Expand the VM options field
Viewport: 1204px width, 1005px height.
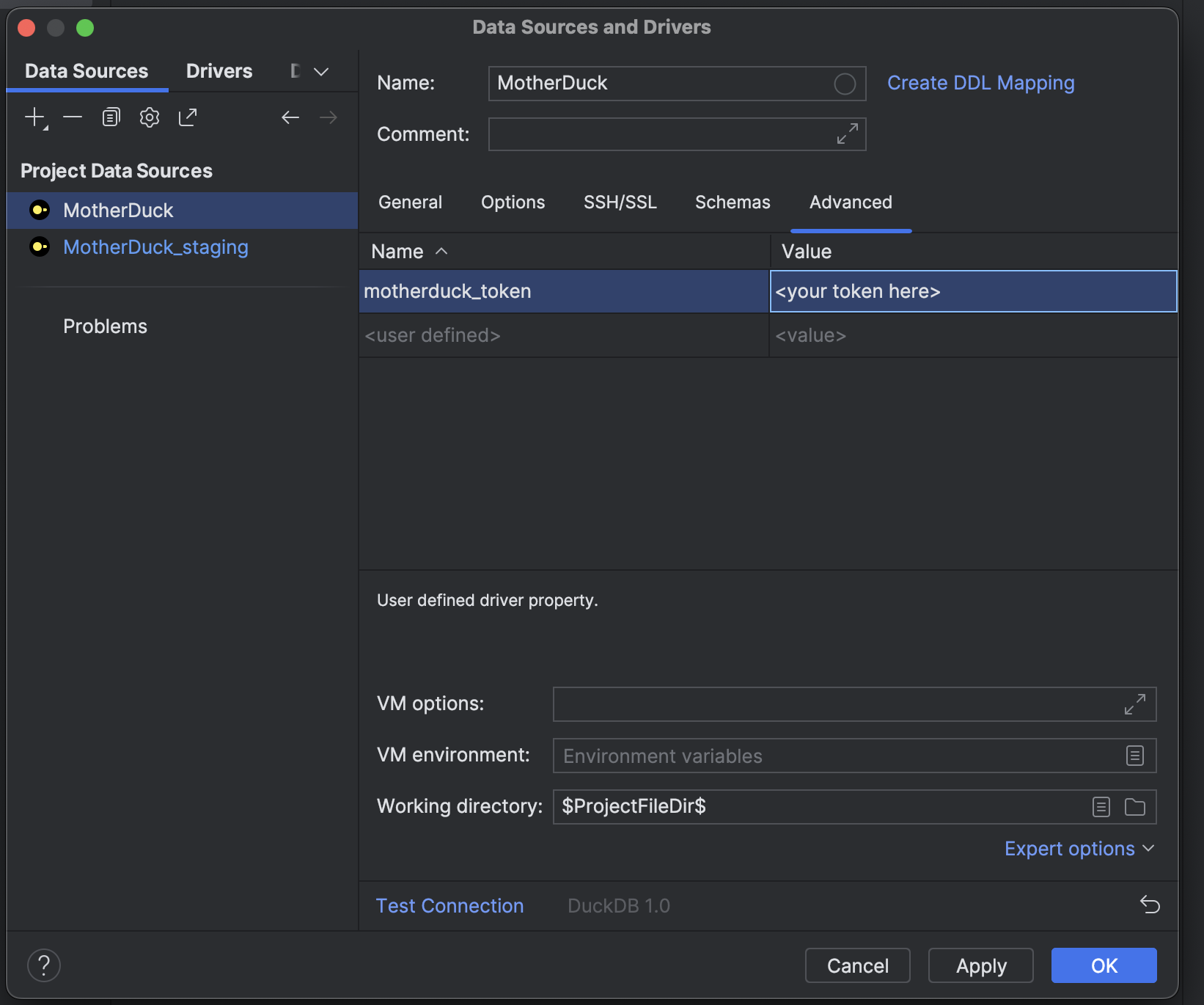point(1135,704)
